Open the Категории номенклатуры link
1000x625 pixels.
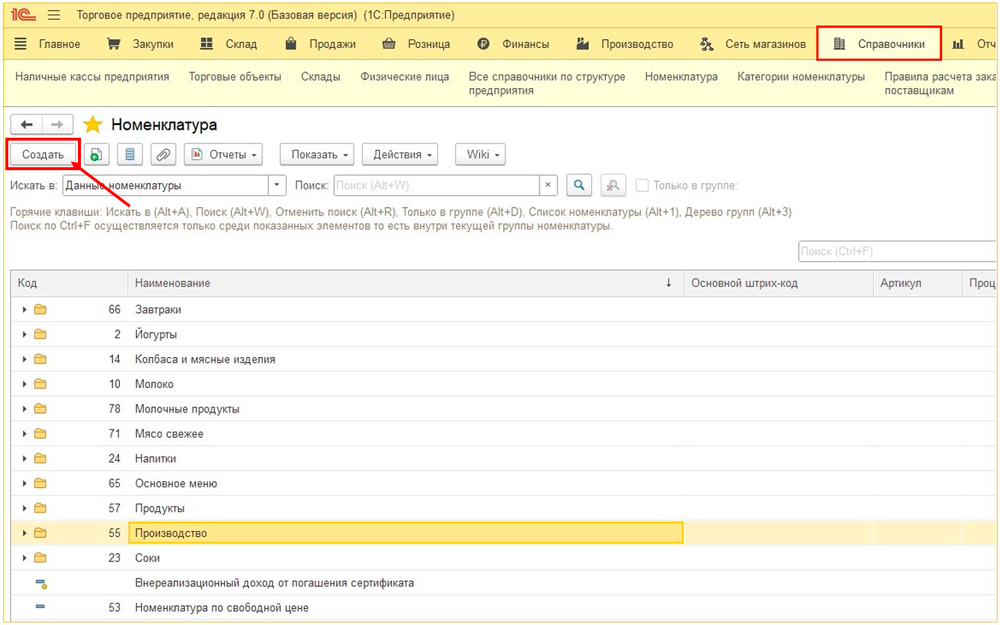[x=801, y=77]
